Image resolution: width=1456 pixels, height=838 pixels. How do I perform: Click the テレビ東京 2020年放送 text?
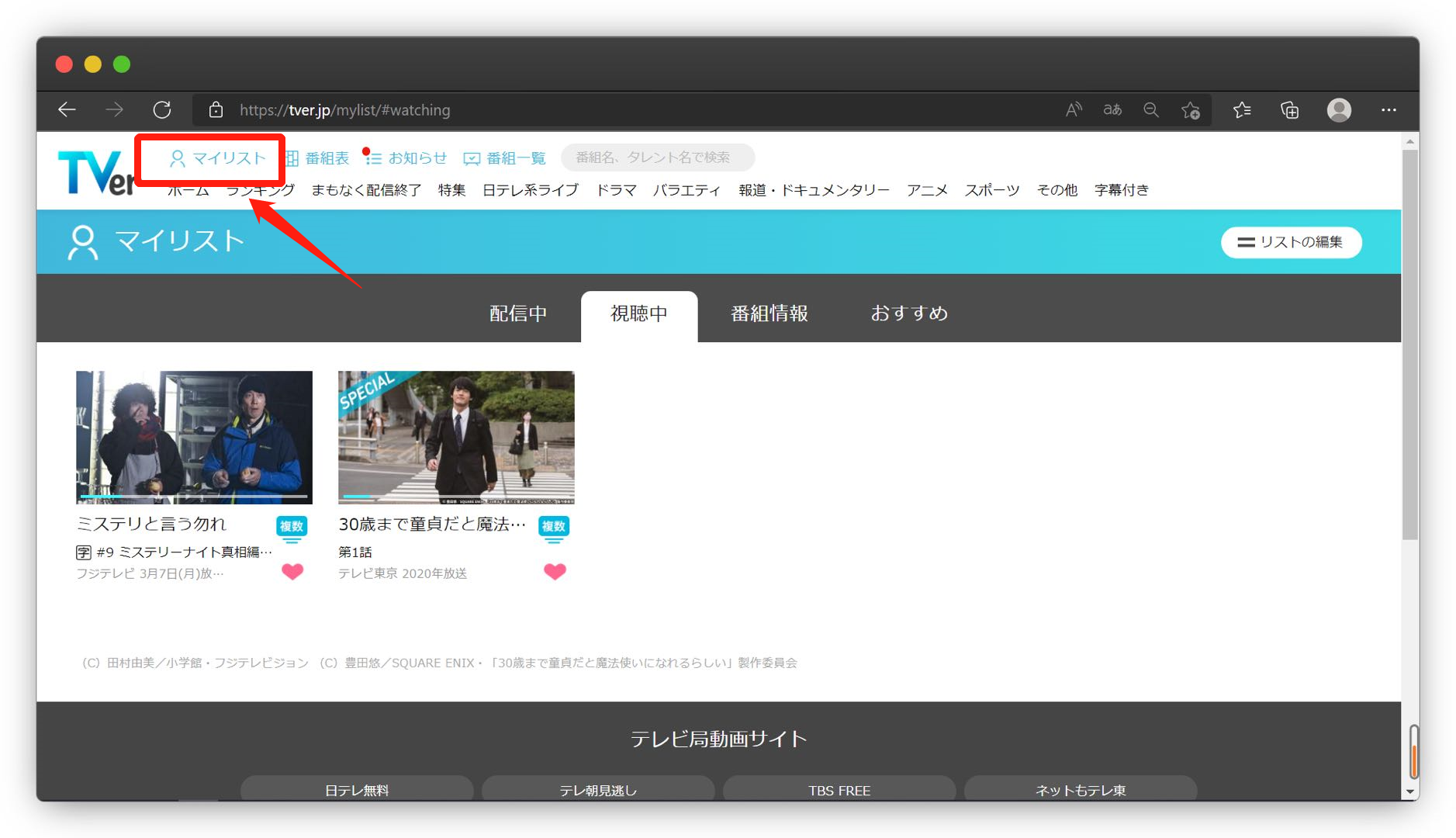pos(403,573)
